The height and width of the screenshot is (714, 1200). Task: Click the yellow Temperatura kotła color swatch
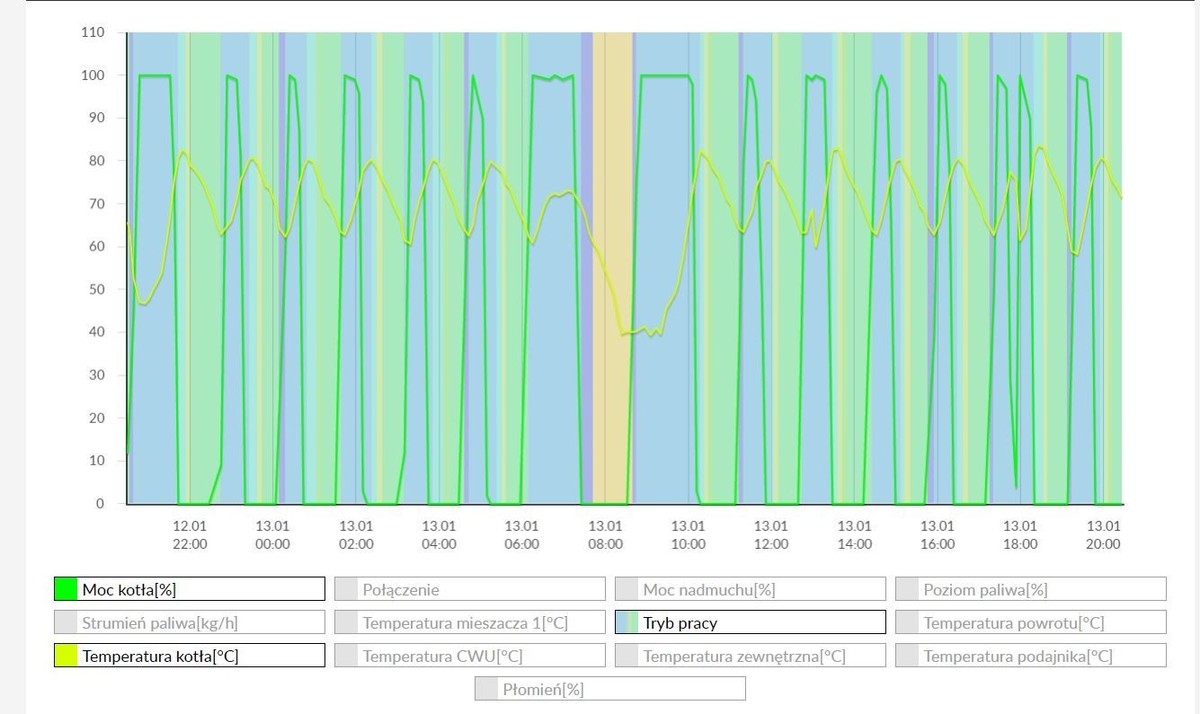tap(66, 656)
